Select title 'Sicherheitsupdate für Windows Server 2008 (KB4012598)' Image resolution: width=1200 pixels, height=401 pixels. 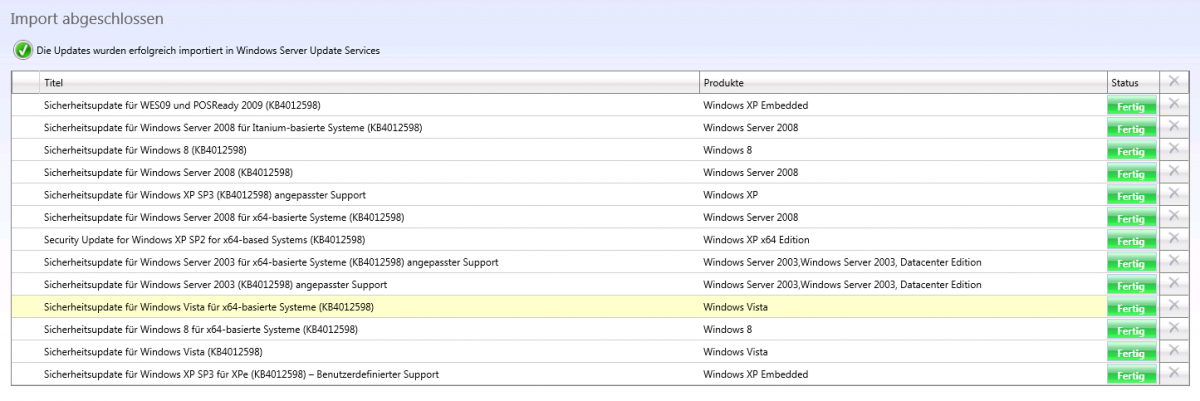(x=168, y=172)
